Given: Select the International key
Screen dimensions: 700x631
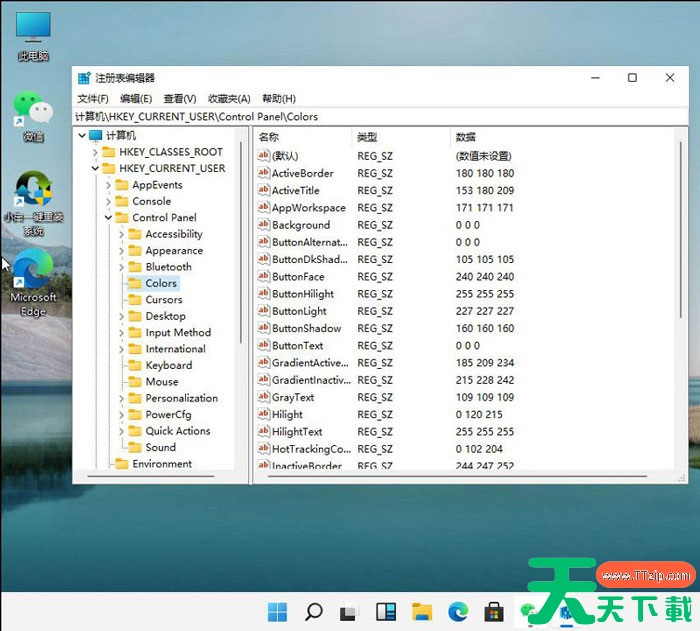Looking at the screenshot, I should (175, 349).
